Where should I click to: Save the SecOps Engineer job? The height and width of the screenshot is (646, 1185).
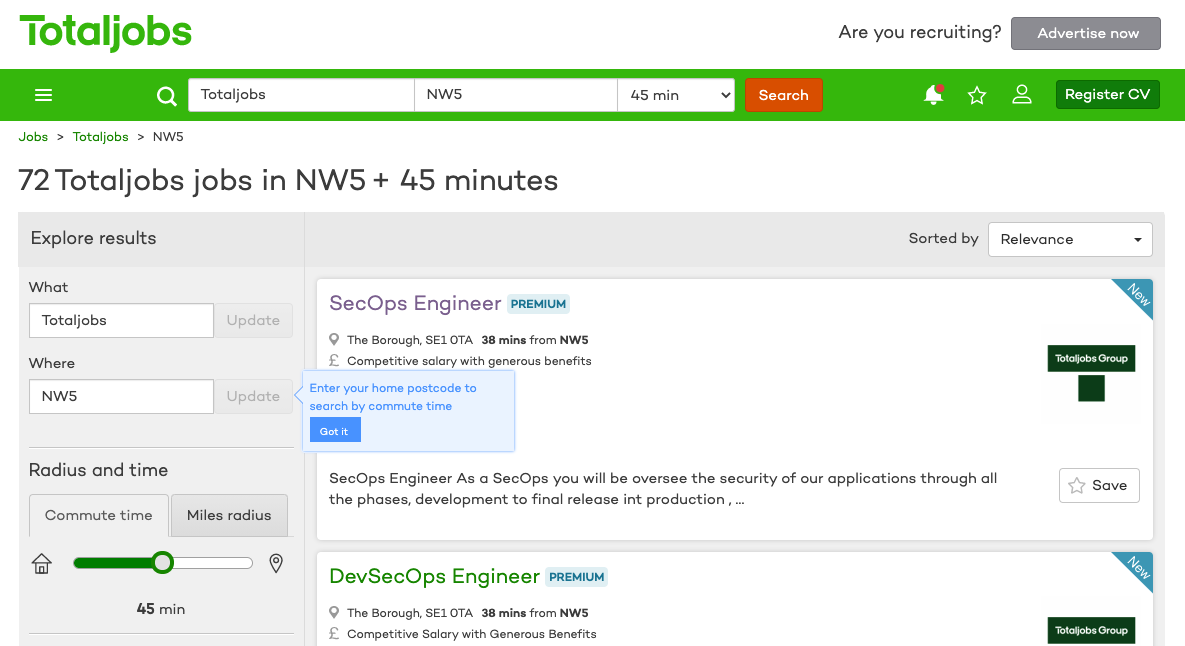click(1099, 485)
